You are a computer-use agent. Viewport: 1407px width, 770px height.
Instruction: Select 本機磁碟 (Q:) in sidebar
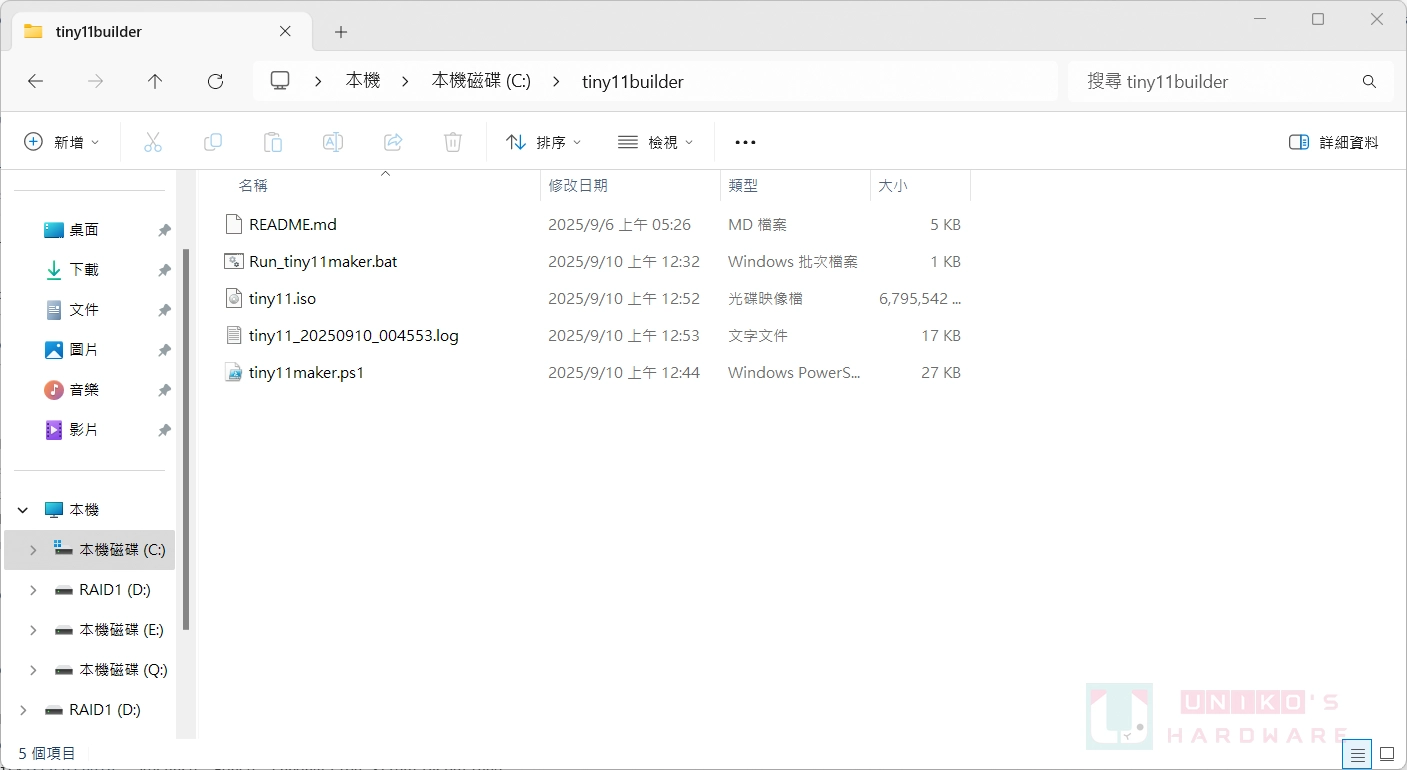(123, 670)
